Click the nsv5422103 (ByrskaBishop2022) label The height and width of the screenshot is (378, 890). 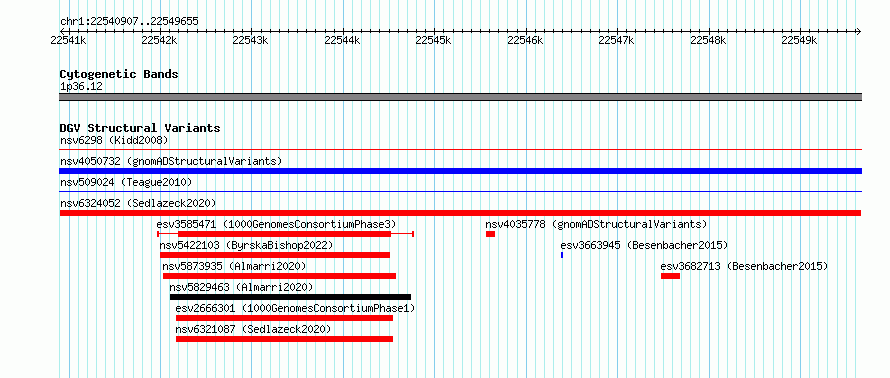pos(246,245)
